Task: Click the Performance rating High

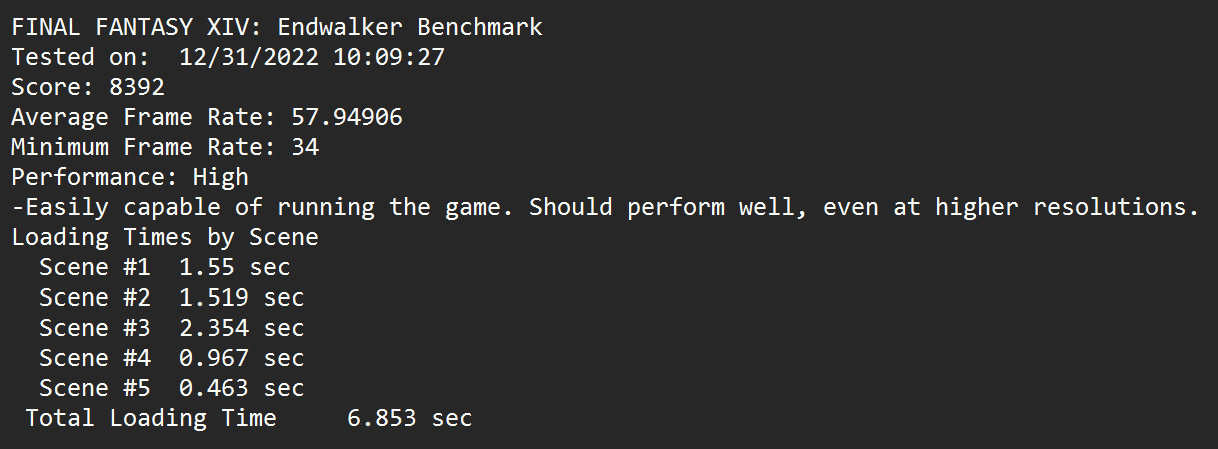Action: pos(221,177)
